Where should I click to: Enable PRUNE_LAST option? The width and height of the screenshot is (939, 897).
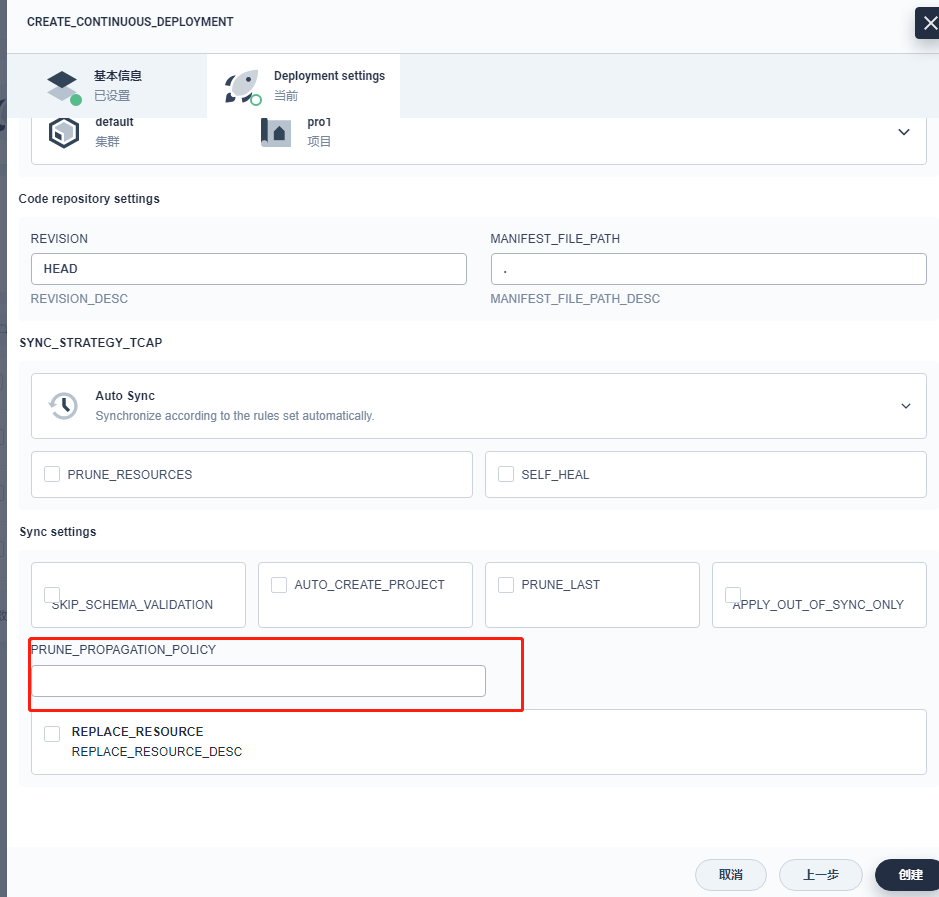pos(505,584)
